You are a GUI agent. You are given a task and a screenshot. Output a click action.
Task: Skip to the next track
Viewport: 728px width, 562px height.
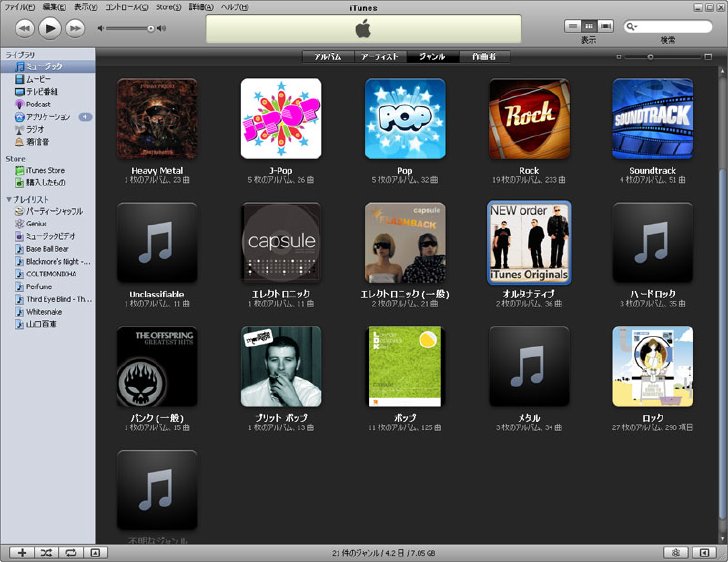(75, 28)
